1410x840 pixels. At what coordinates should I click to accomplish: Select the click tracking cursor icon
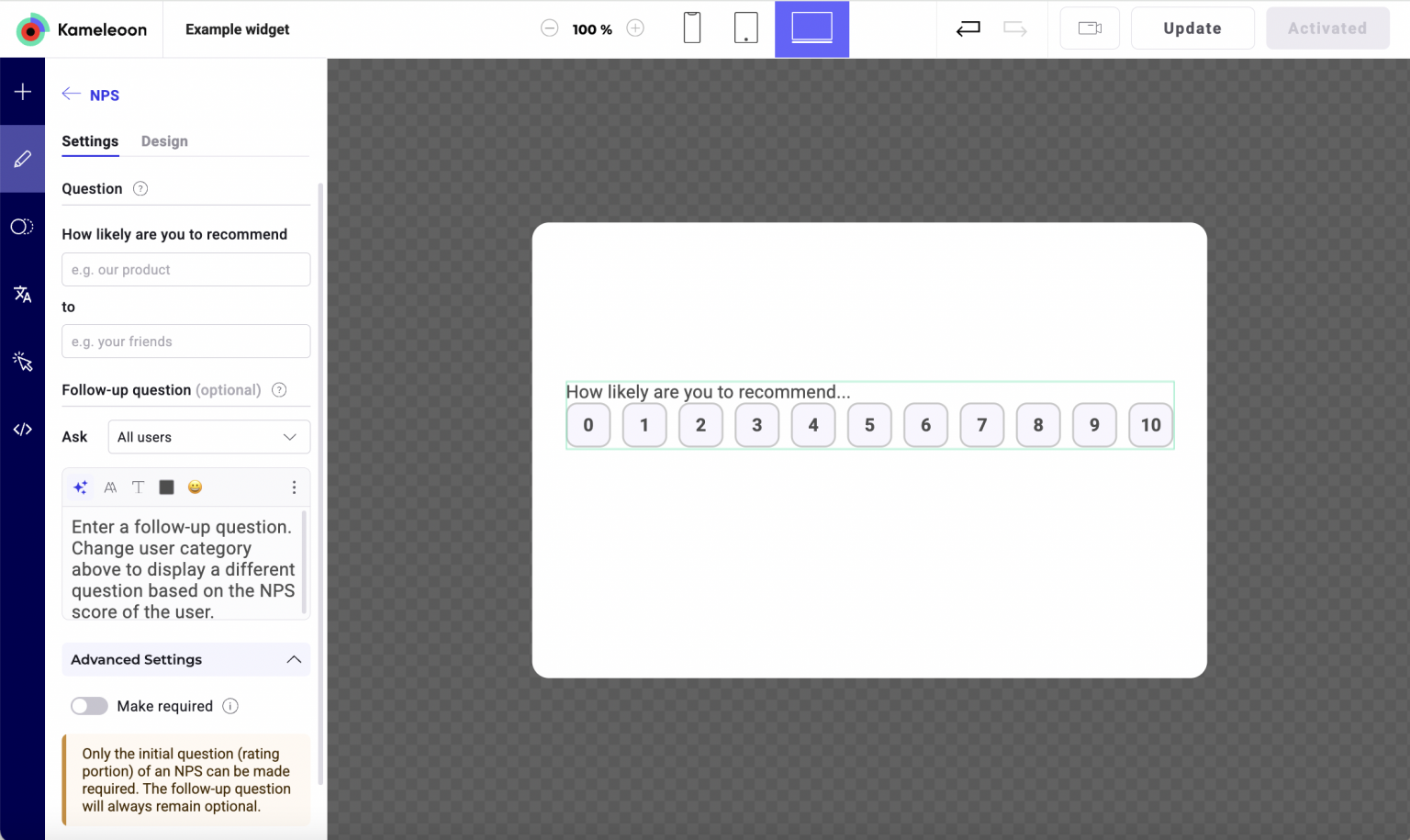click(x=22, y=362)
